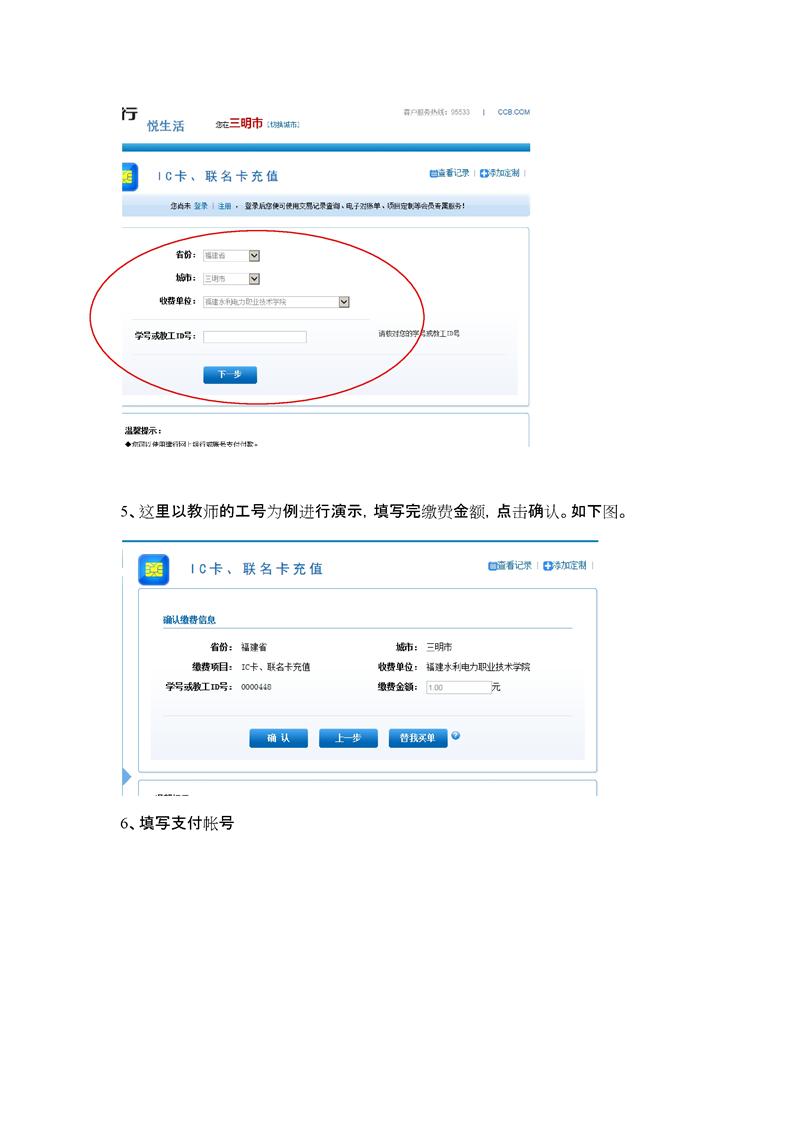Click the 添加定制 plus icon in upper screenshot
793x1122 pixels.
(485, 173)
